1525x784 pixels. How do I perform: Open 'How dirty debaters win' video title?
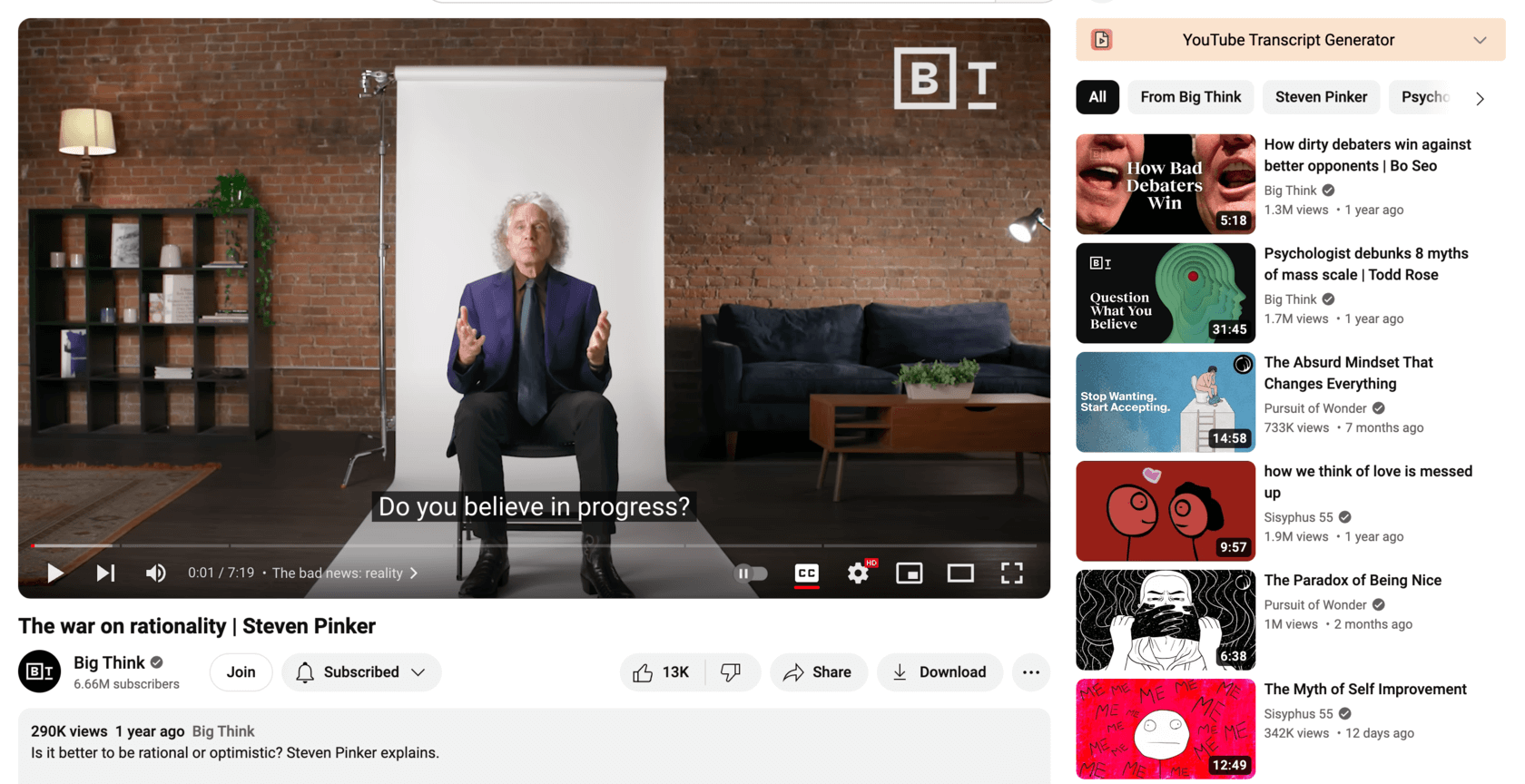pyautogui.click(x=1367, y=155)
